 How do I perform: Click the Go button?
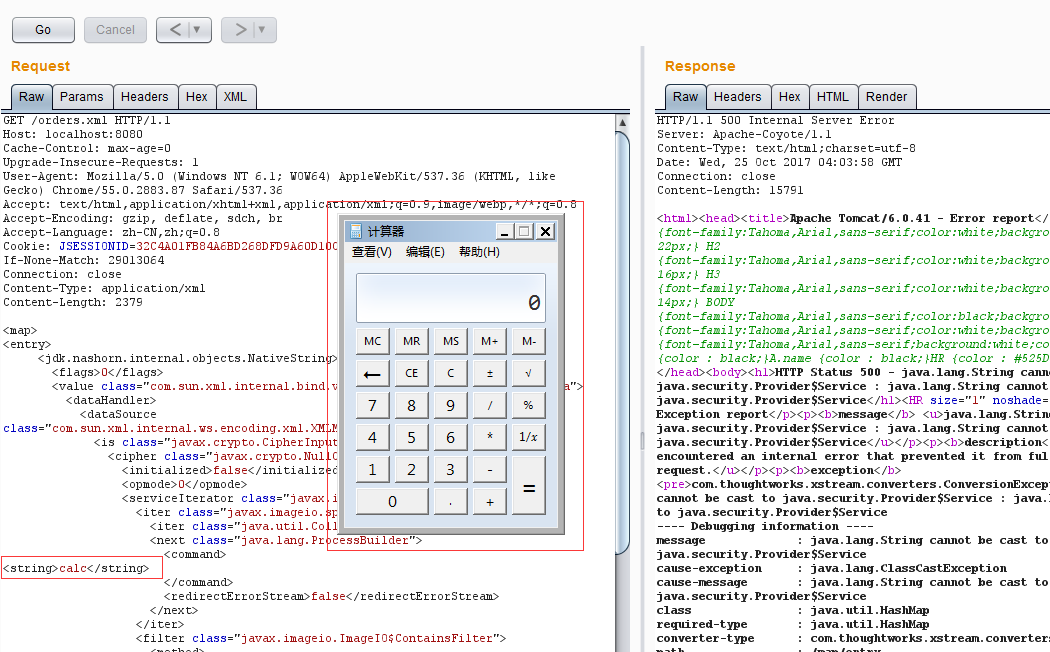point(43,30)
